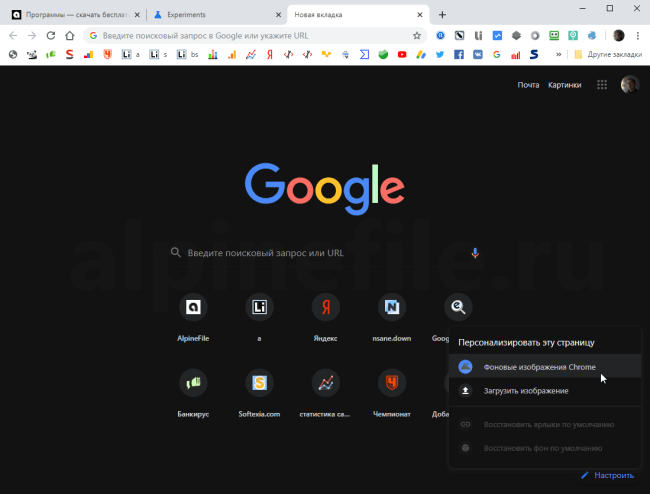The image size is (650, 494).
Task: Click the Google logo
Action: 325,189
